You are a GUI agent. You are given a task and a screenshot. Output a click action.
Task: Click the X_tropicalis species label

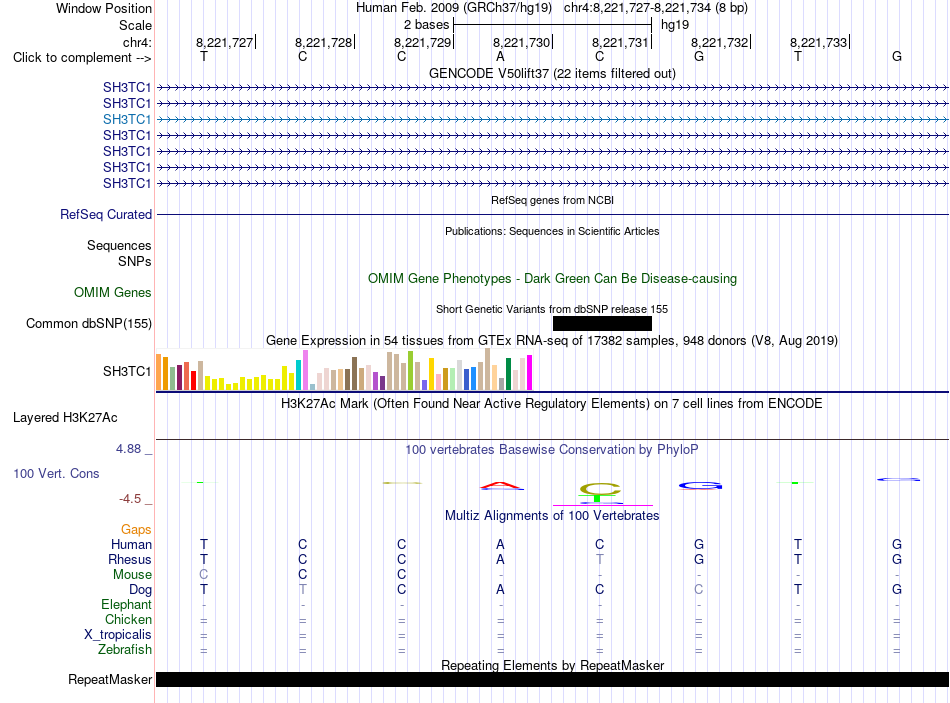click(x=118, y=635)
